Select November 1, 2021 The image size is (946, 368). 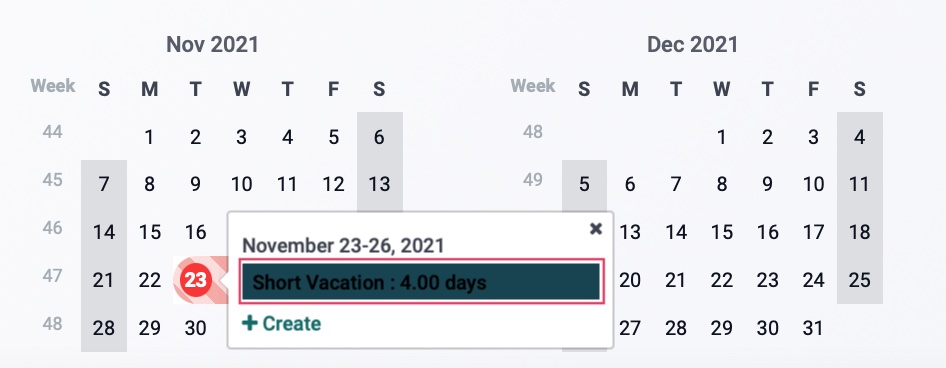[150, 137]
